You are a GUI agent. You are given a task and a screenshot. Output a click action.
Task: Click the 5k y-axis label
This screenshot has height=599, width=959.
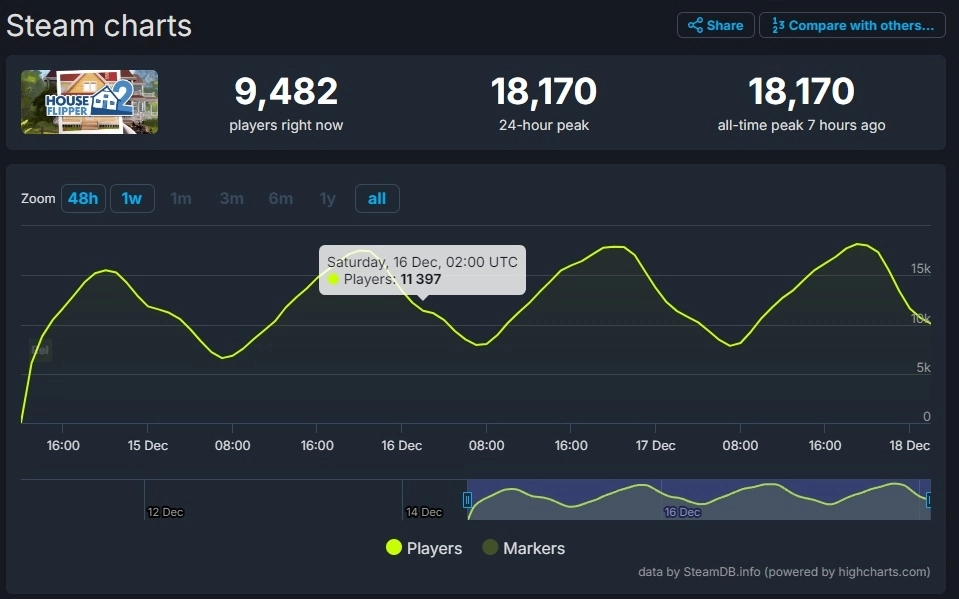click(924, 368)
